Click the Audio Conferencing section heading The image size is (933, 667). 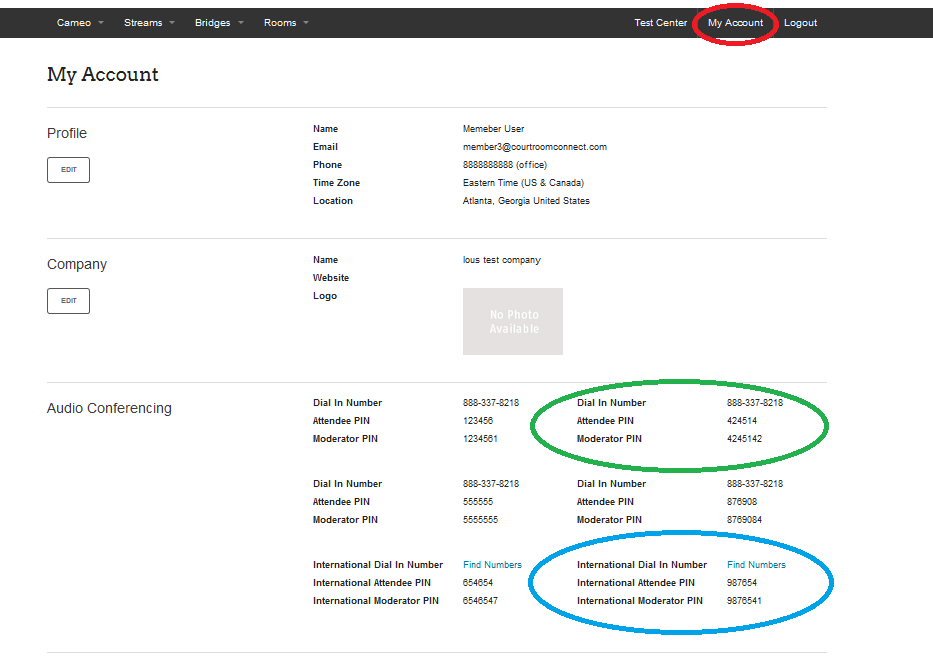pos(109,408)
